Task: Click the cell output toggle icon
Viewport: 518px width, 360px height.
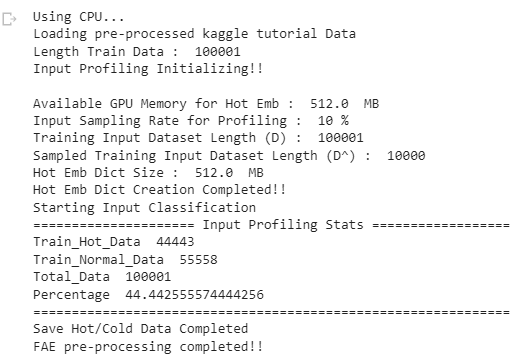Action: point(9,19)
